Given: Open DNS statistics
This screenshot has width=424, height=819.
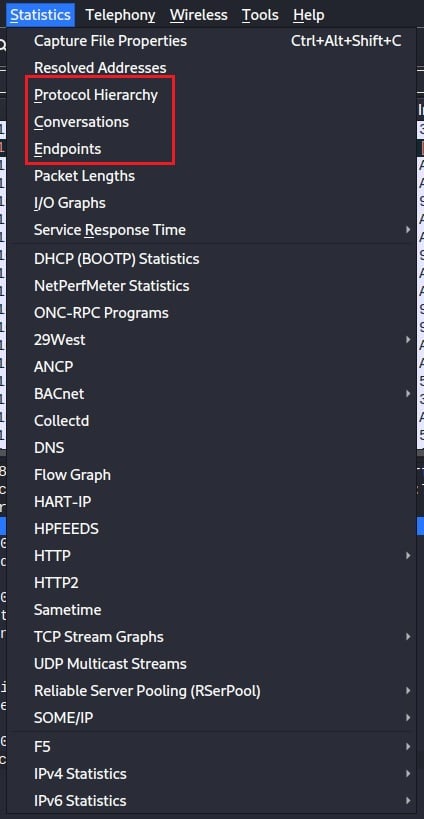Looking at the screenshot, I should tap(211, 448).
